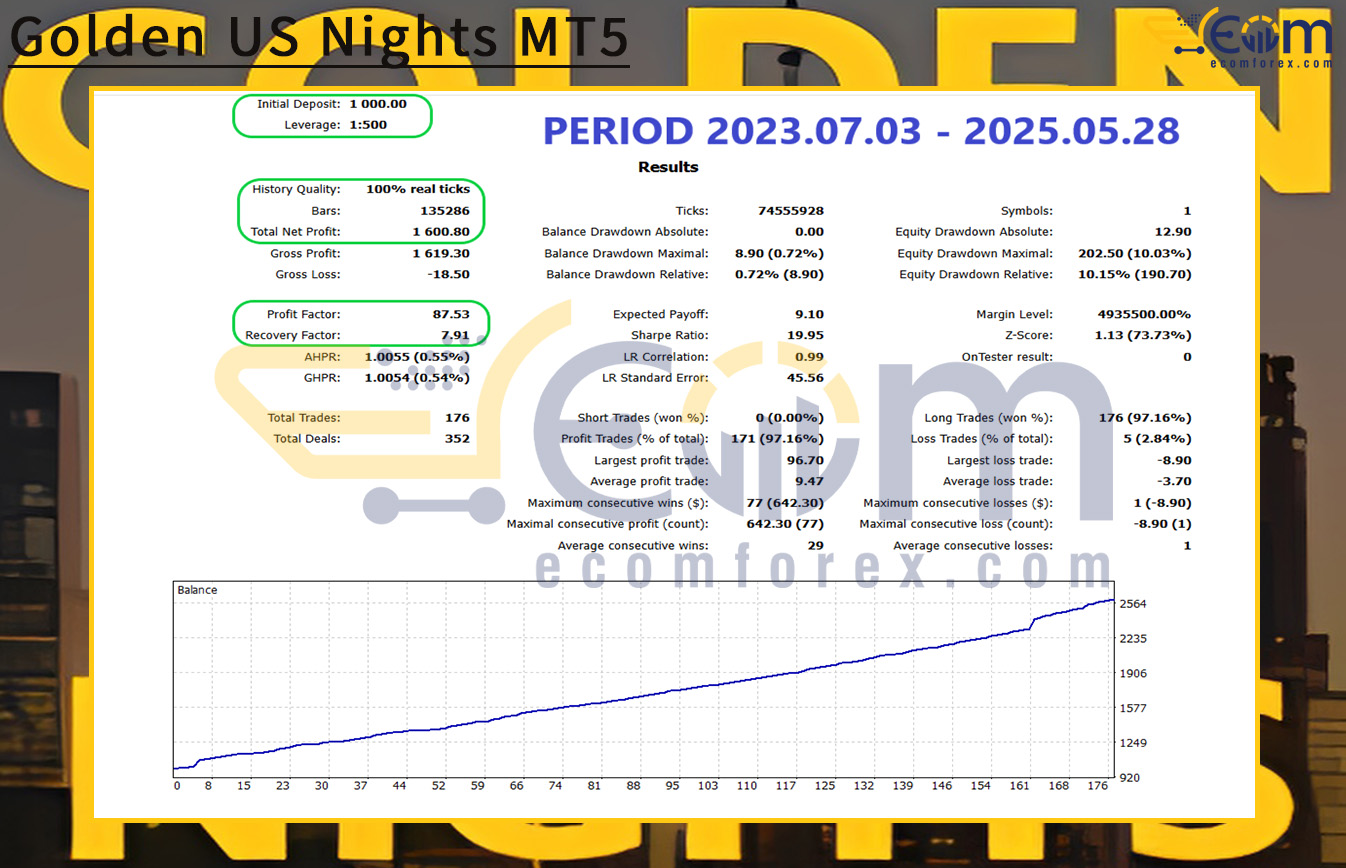
Task: Select chart y-axis label '920'
Action: click(x=1131, y=777)
